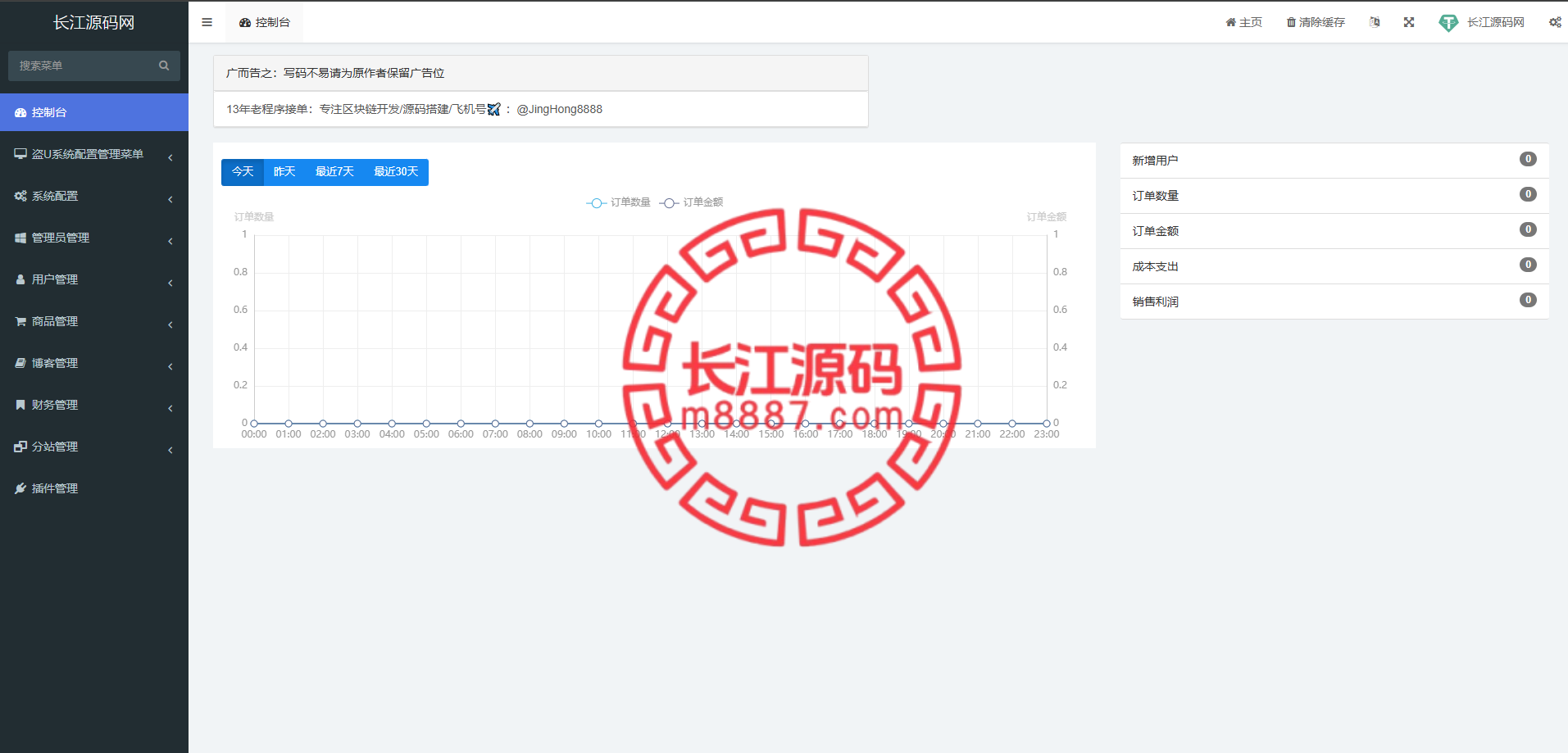Click the 广而告之 announcement header text
This screenshot has height=753, width=1568.
tap(335, 73)
